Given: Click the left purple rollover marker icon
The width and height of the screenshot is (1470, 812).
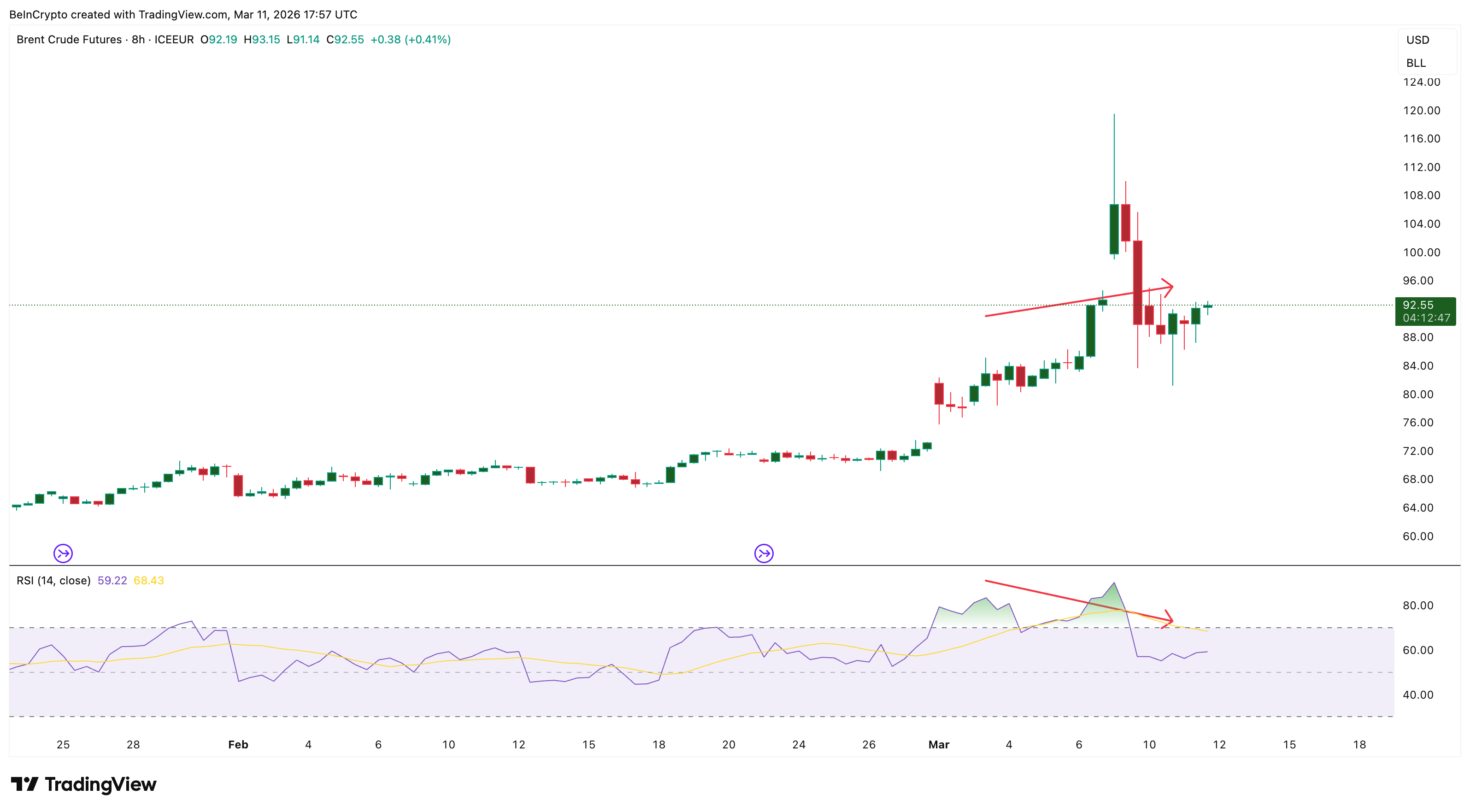Looking at the screenshot, I should (63, 553).
